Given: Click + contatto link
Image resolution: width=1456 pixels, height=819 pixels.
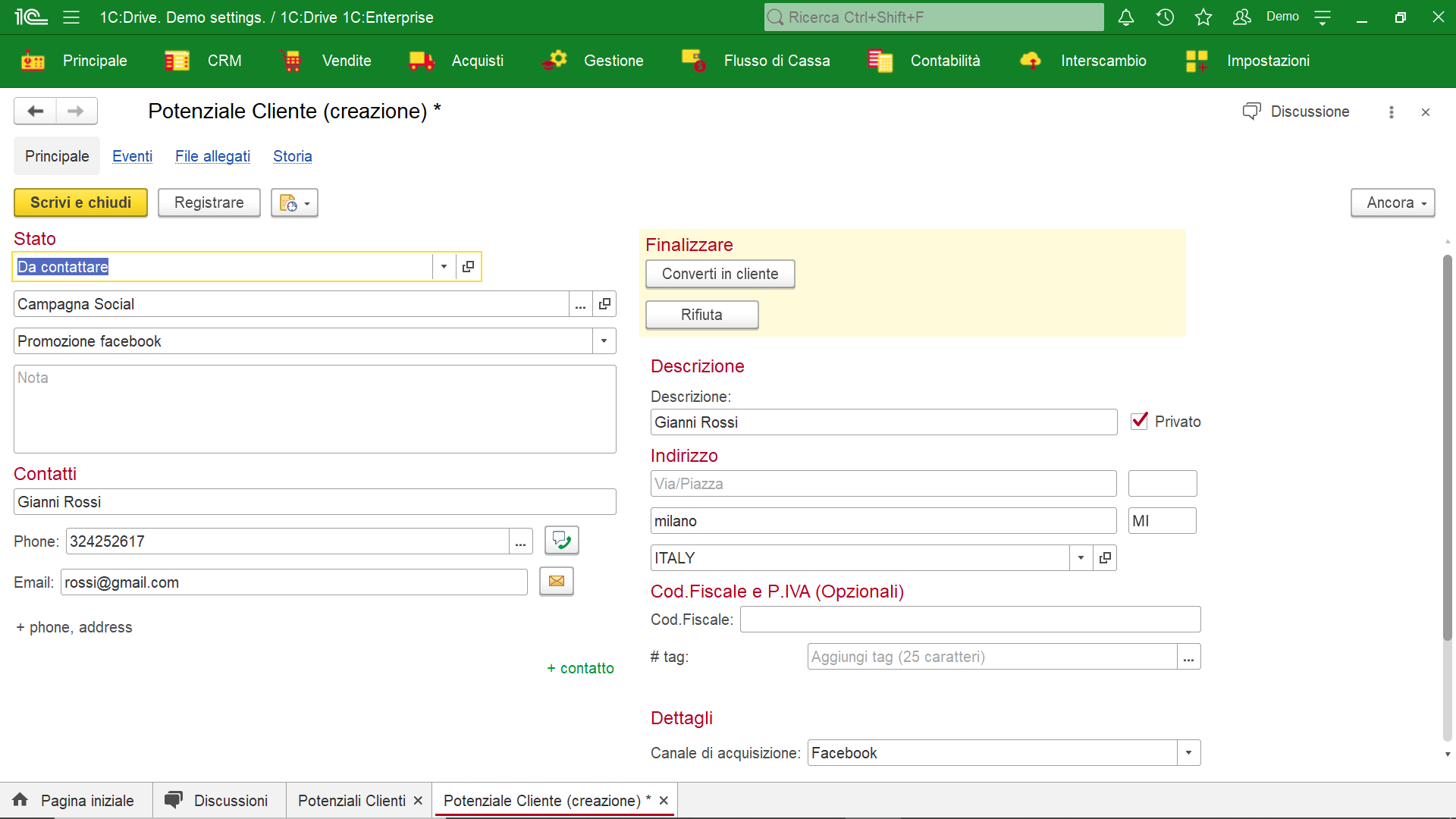Looking at the screenshot, I should point(580,668).
